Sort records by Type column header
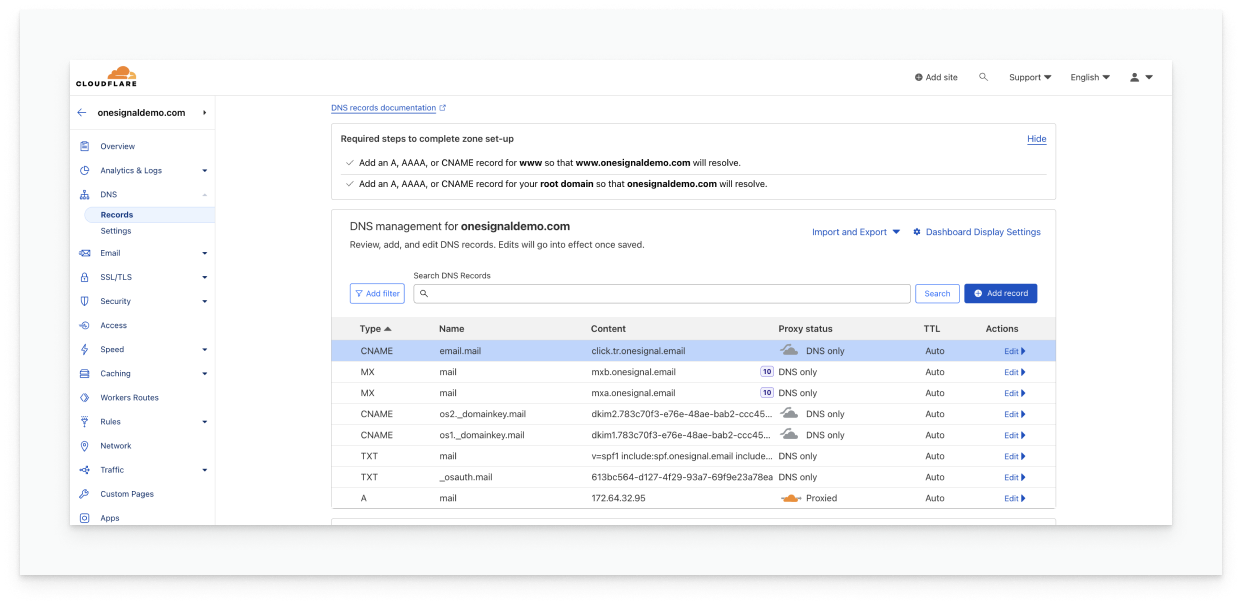Screen dimensions: 1242x605 click(x=376, y=328)
